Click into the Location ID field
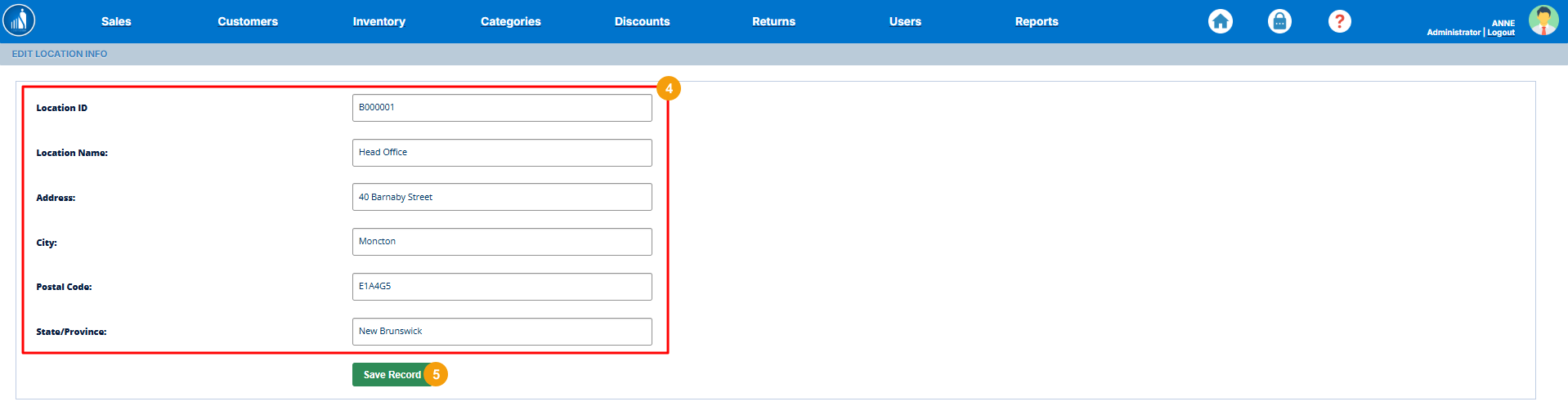 (502, 108)
